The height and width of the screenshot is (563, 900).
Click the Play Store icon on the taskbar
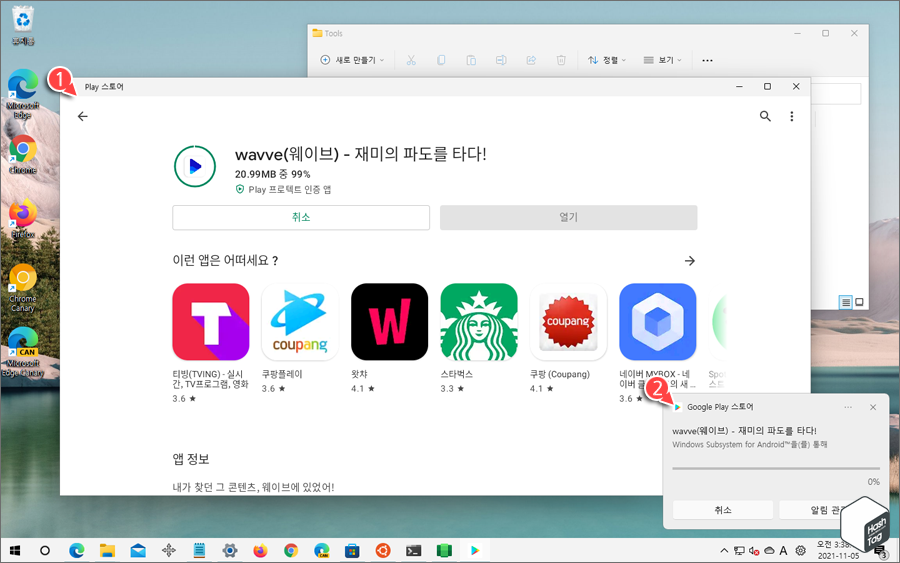[x=475, y=551]
